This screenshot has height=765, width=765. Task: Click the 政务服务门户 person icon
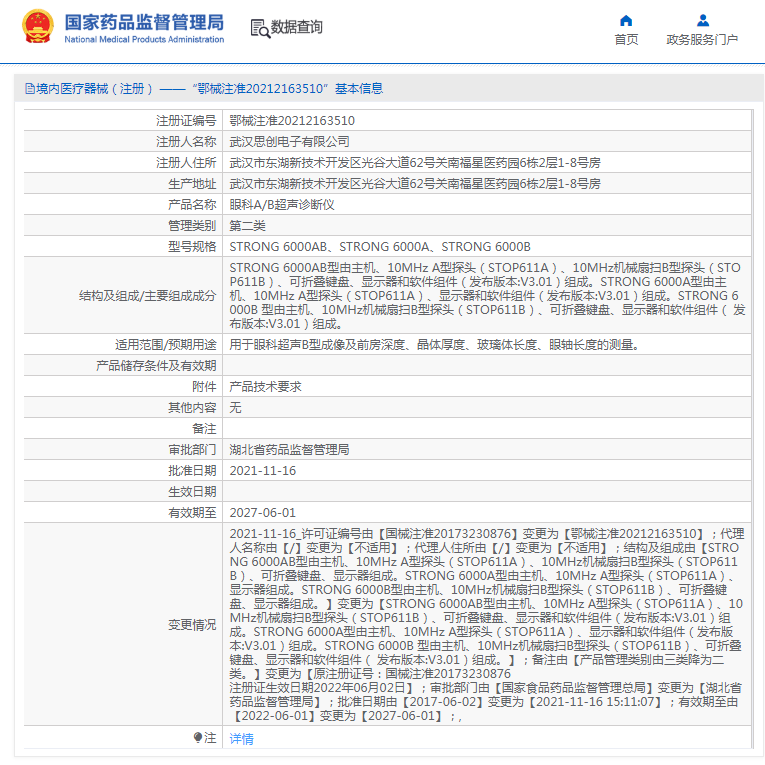coord(702,20)
